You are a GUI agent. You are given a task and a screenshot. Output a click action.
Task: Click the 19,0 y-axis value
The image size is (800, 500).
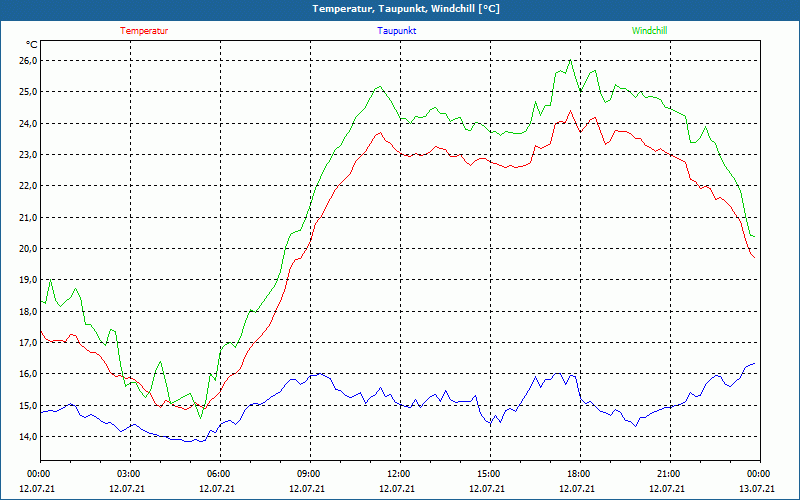click(x=29, y=280)
